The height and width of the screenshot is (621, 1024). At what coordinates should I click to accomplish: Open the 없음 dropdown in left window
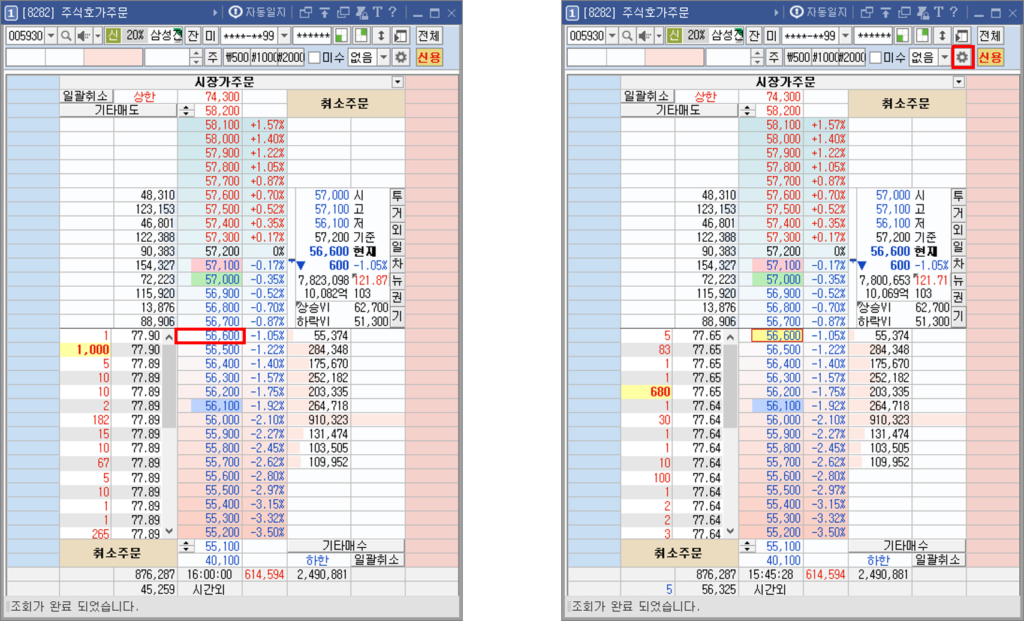click(x=384, y=57)
